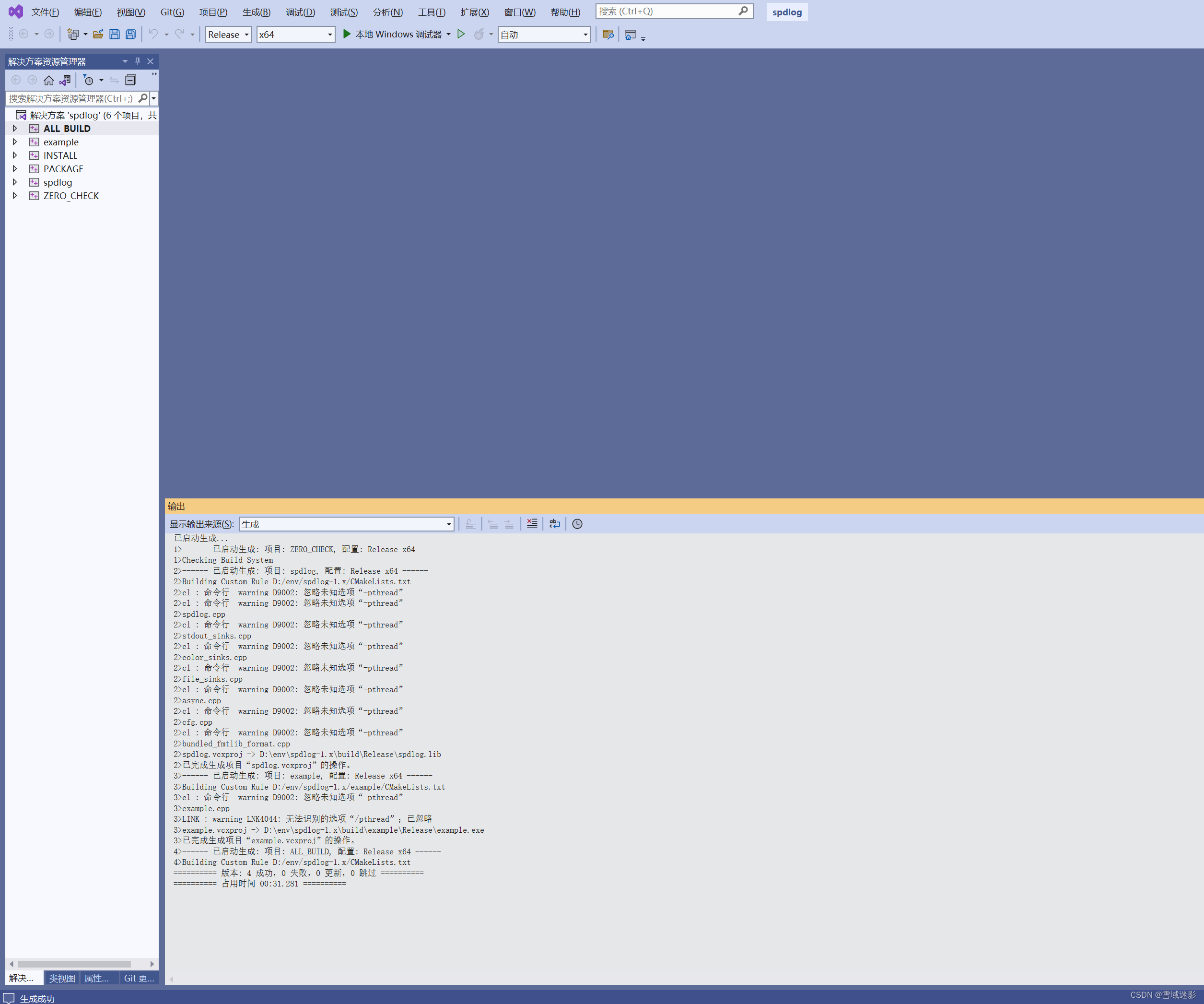This screenshot has height=1004, width=1204.
Task: Open the Release configuration dropdown
Action: (x=228, y=35)
